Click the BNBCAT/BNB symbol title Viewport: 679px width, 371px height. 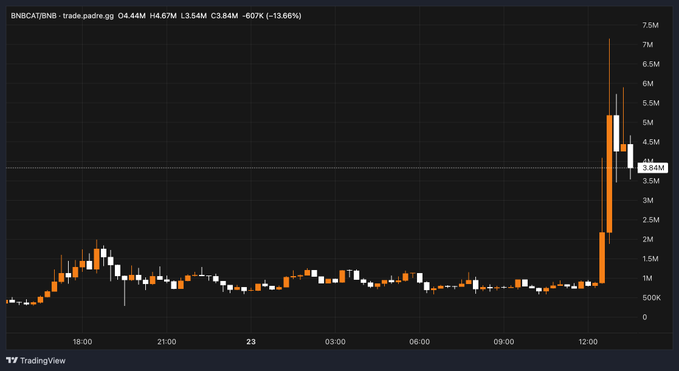(35, 16)
